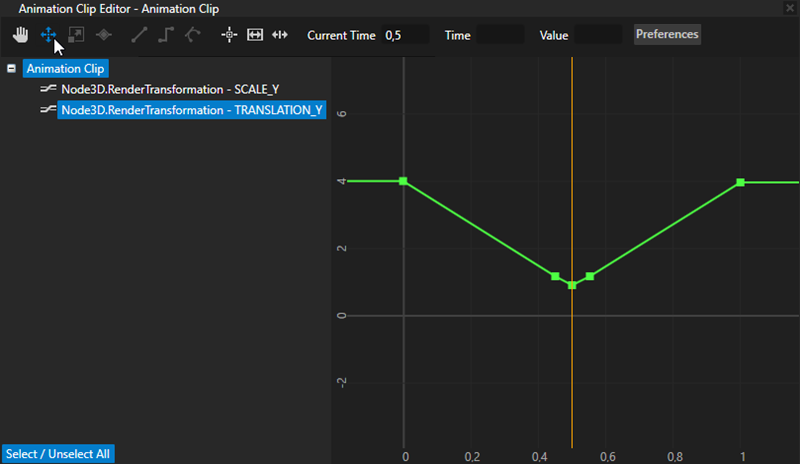Select the Pan hand tool
Image resolution: width=800 pixels, height=464 pixels.
pyautogui.click(x=21, y=35)
